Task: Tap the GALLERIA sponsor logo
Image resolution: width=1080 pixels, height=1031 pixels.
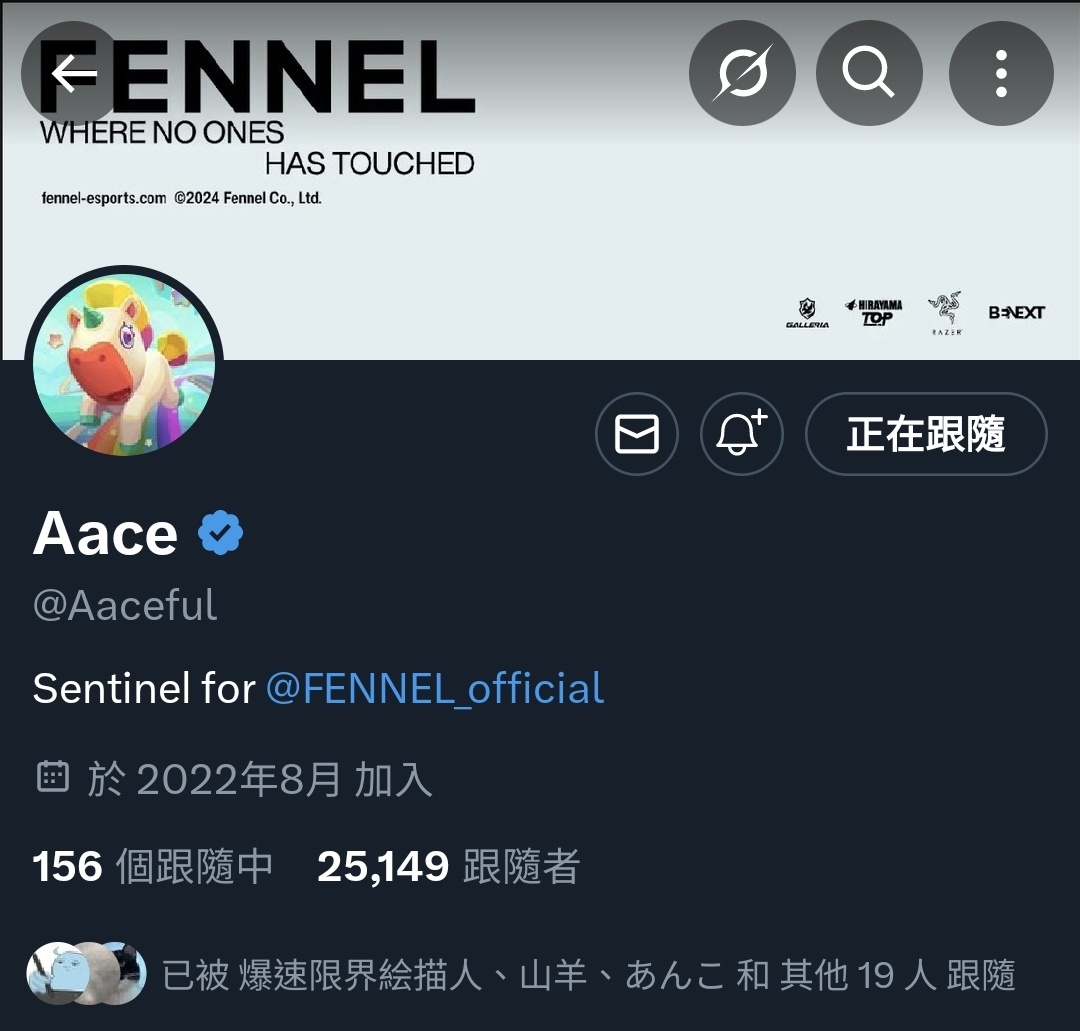Action: click(807, 313)
